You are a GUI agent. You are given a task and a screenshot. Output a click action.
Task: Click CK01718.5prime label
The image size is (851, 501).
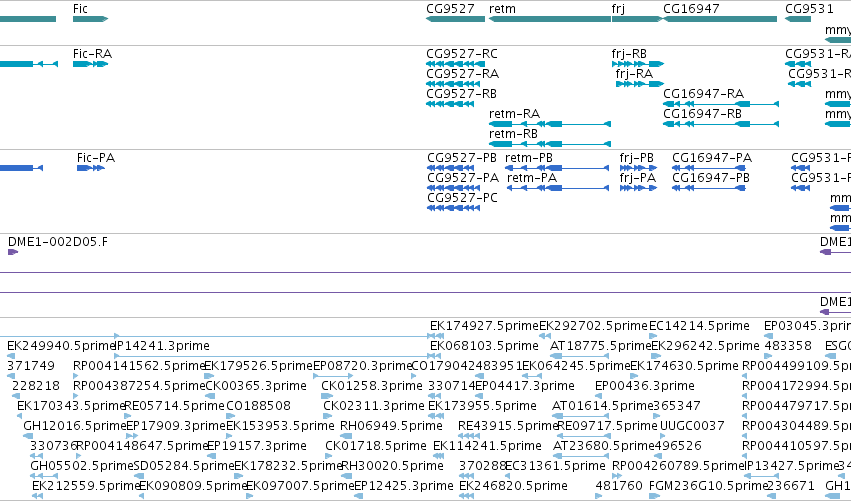tap(376, 447)
